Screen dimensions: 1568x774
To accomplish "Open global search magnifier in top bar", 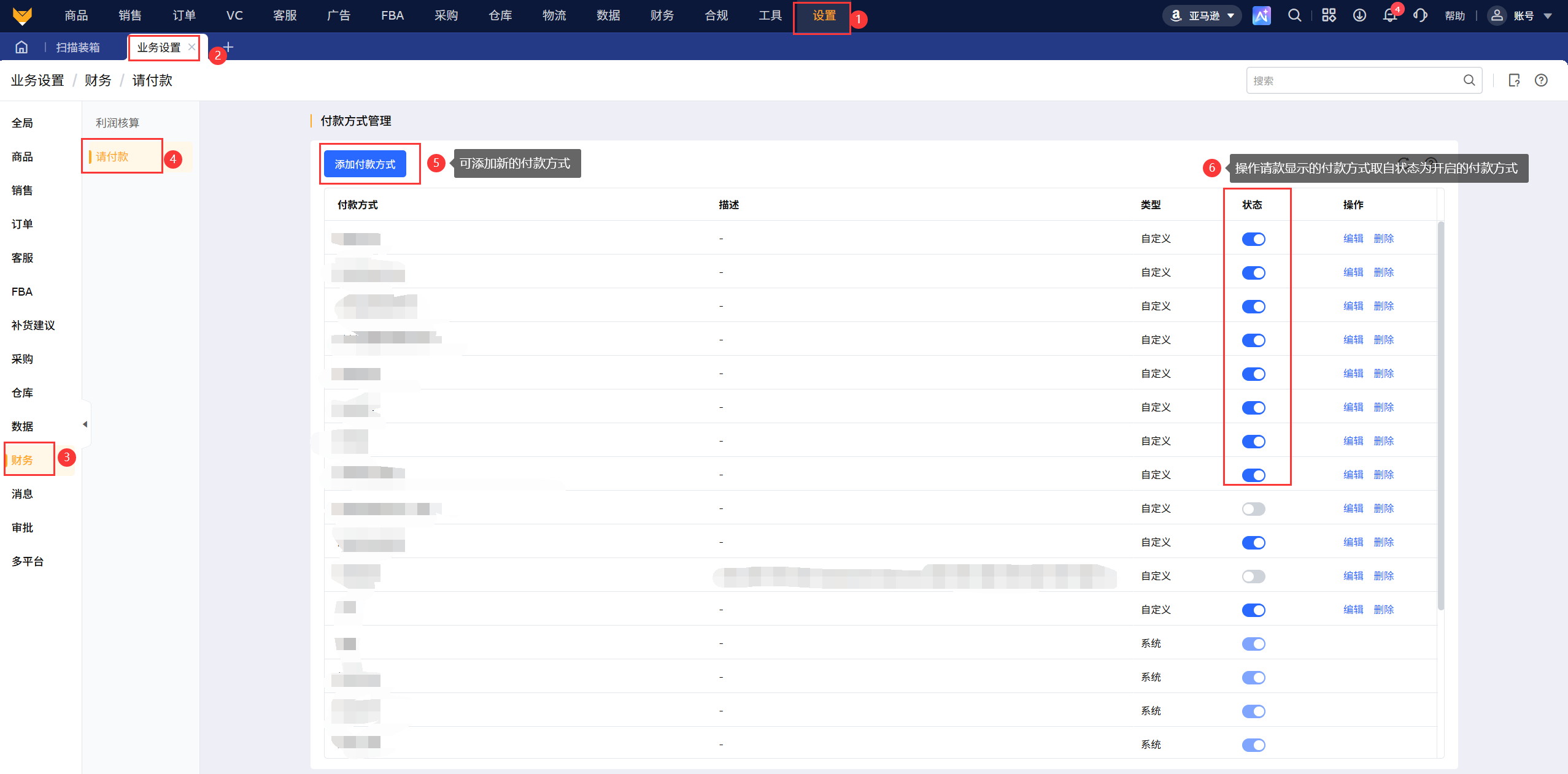I will click(x=1294, y=15).
